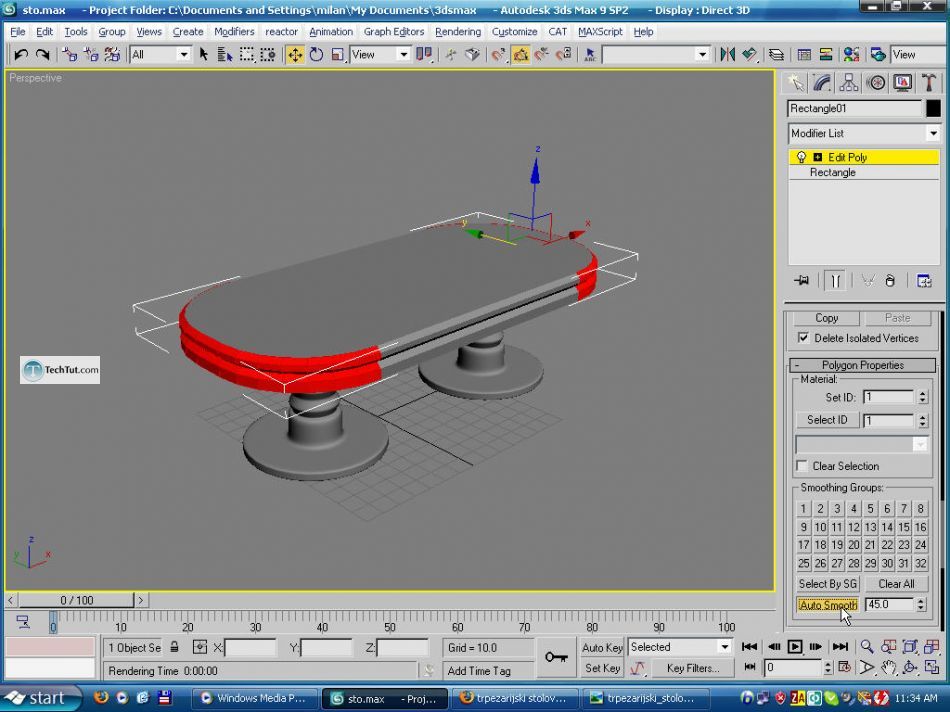Click the Undo arrow icon
The height and width of the screenshot is (712, 950).
point(21,55)
